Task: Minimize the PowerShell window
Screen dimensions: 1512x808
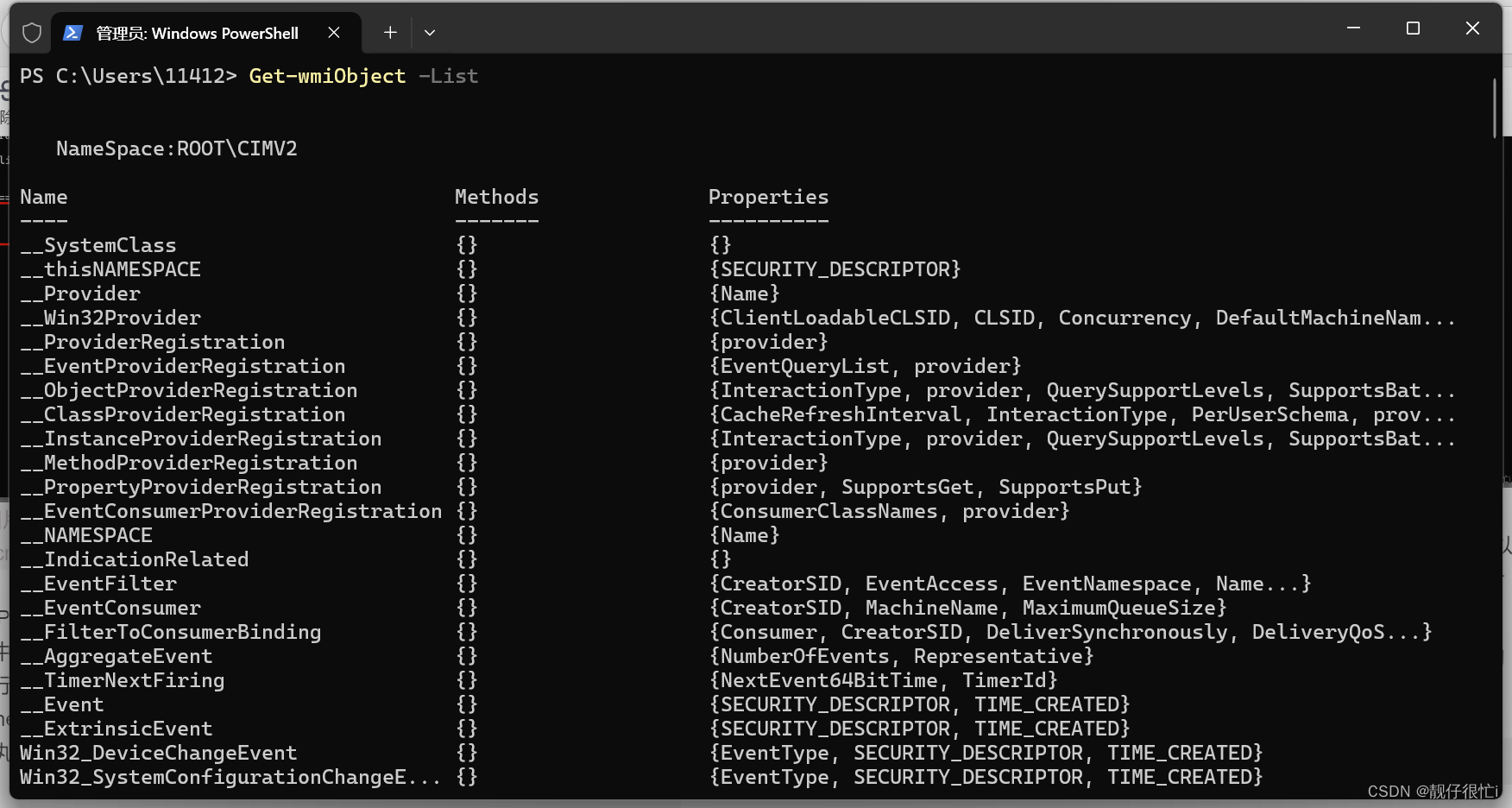Action: click(1353, 28)
